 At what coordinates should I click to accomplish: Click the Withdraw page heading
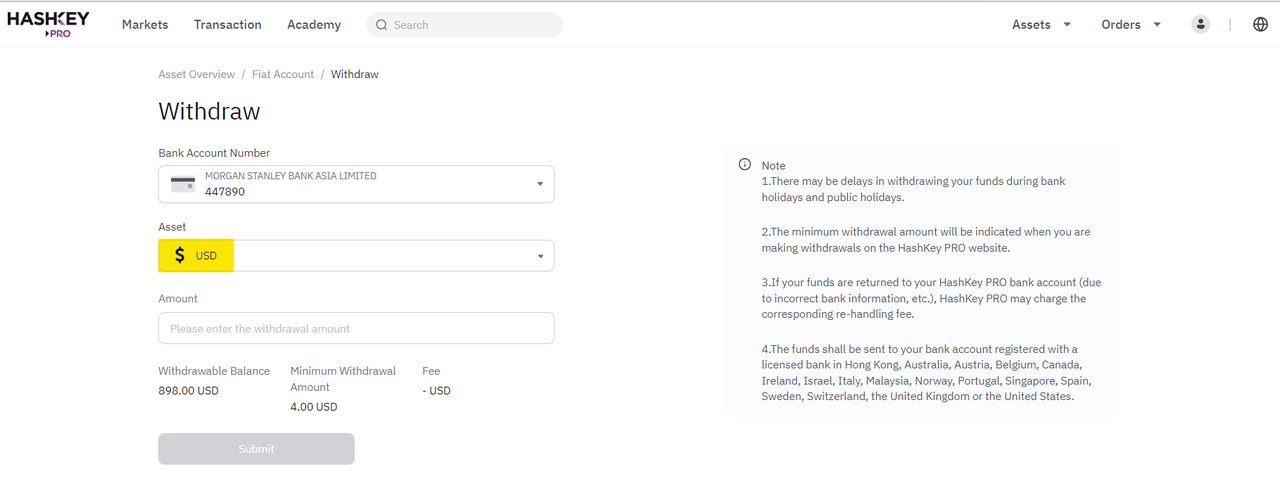[x=209, y=111]
